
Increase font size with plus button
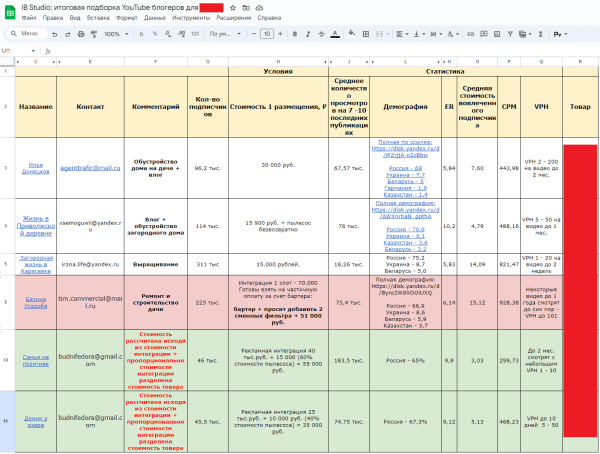pyautogui.click(x=280, y=34)
